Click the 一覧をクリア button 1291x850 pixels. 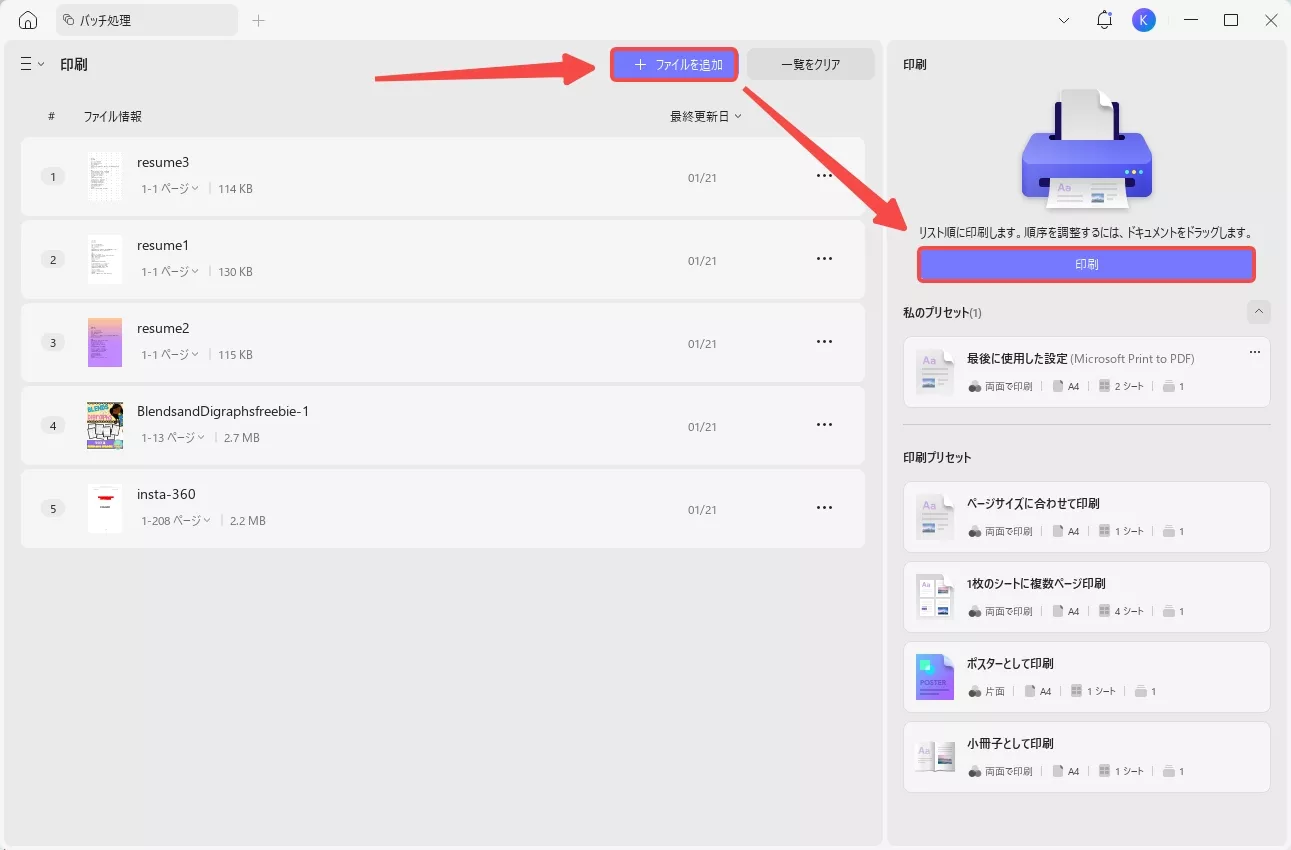[811, 64]
